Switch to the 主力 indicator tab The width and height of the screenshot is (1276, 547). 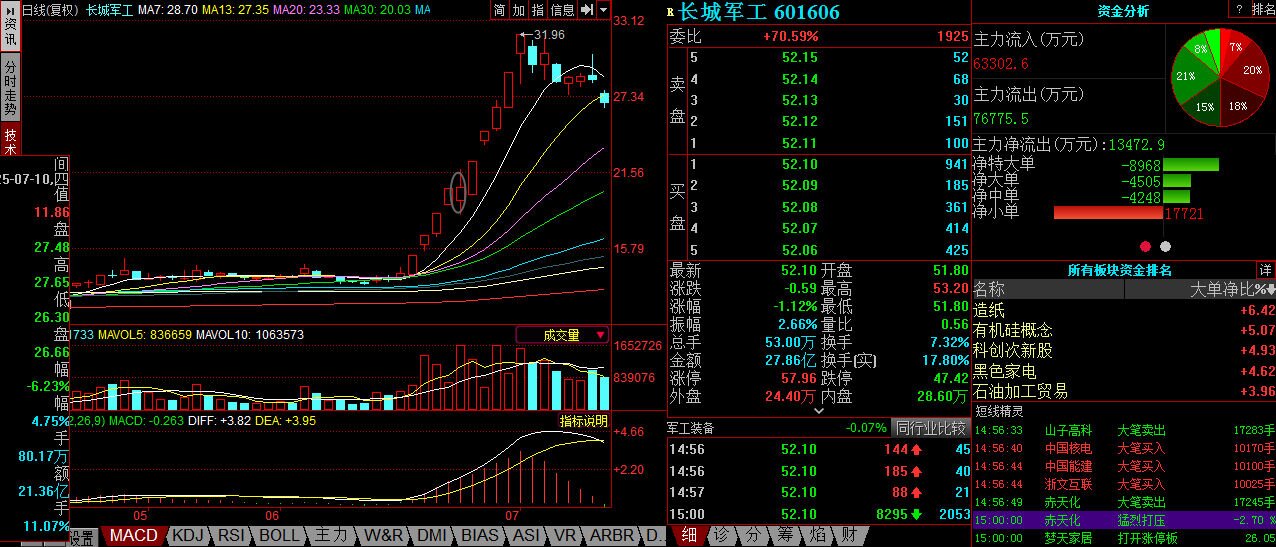click(x=330, y=536)
